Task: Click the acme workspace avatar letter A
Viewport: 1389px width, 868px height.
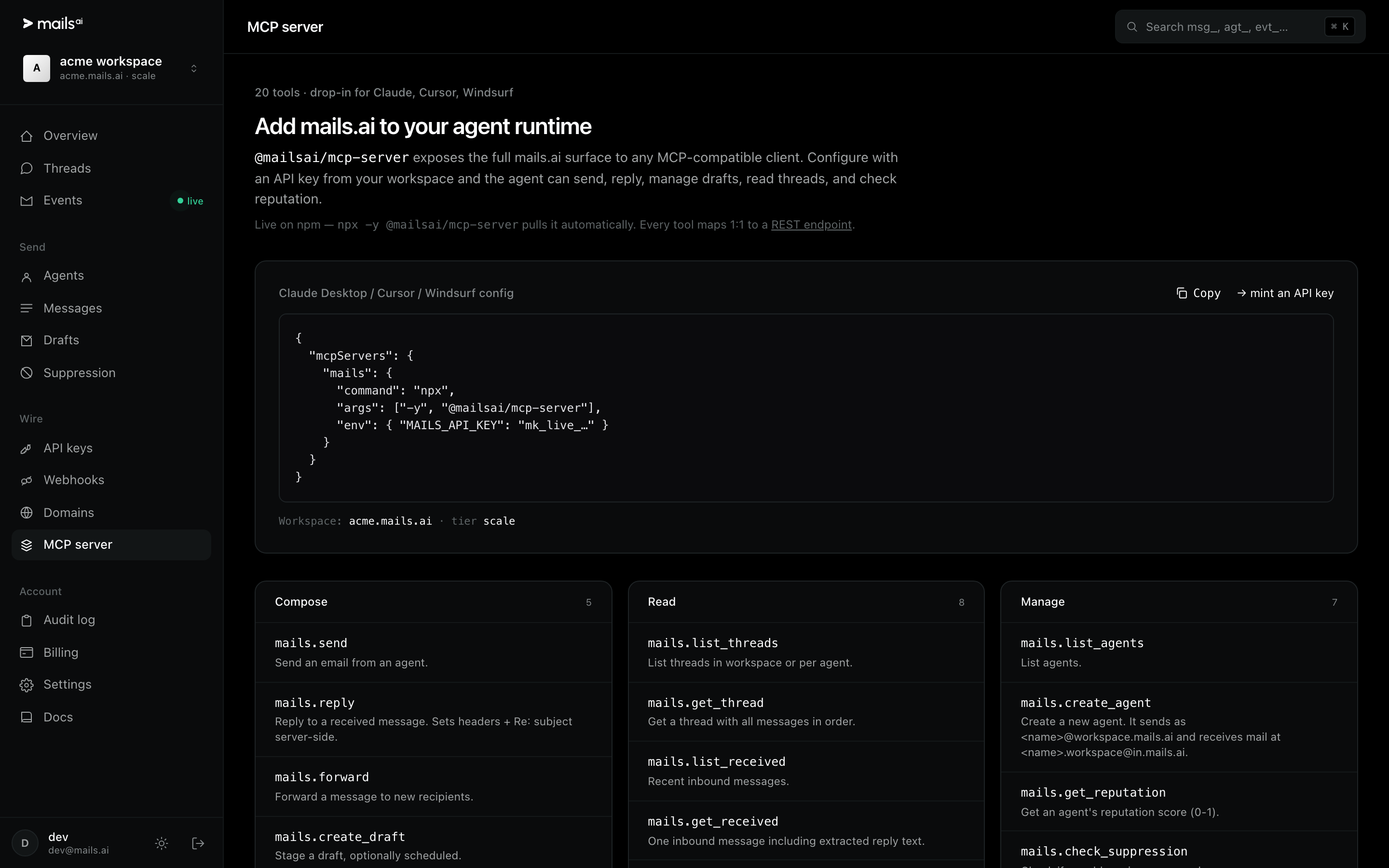Action: [37, 68]
